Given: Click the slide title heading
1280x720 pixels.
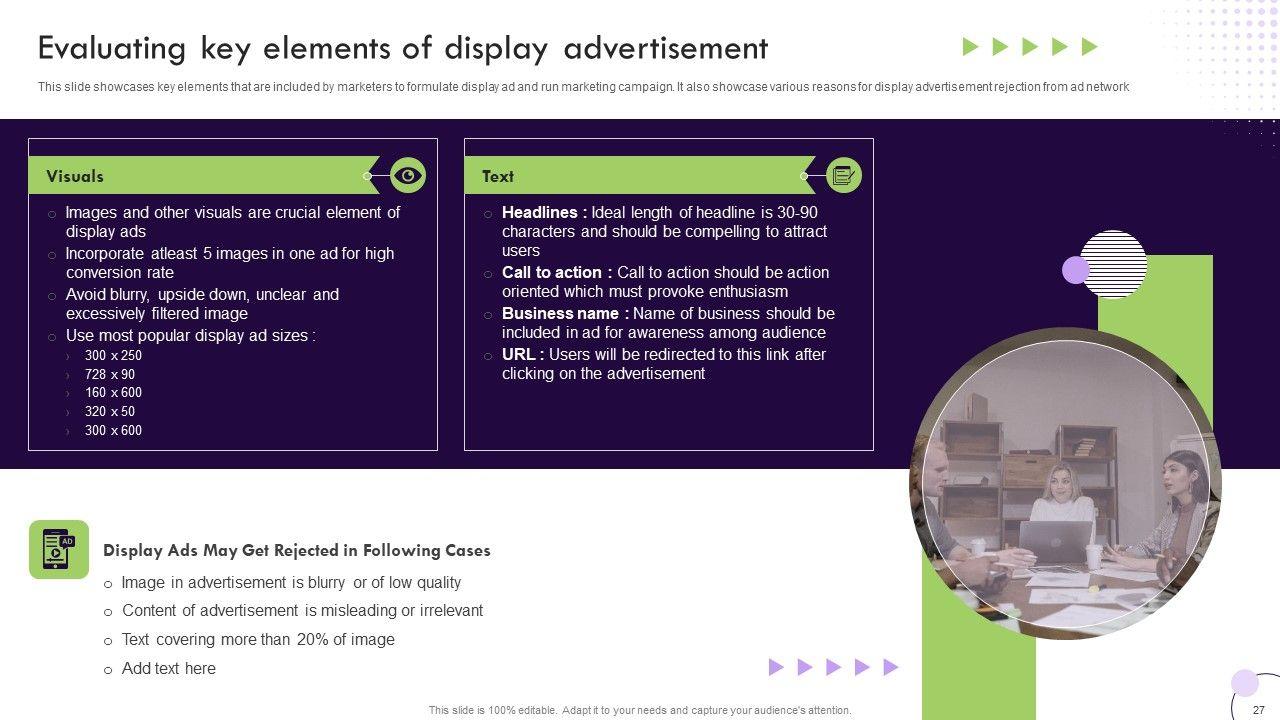Looking at the screenshot, I should click(x=402, y=48).
